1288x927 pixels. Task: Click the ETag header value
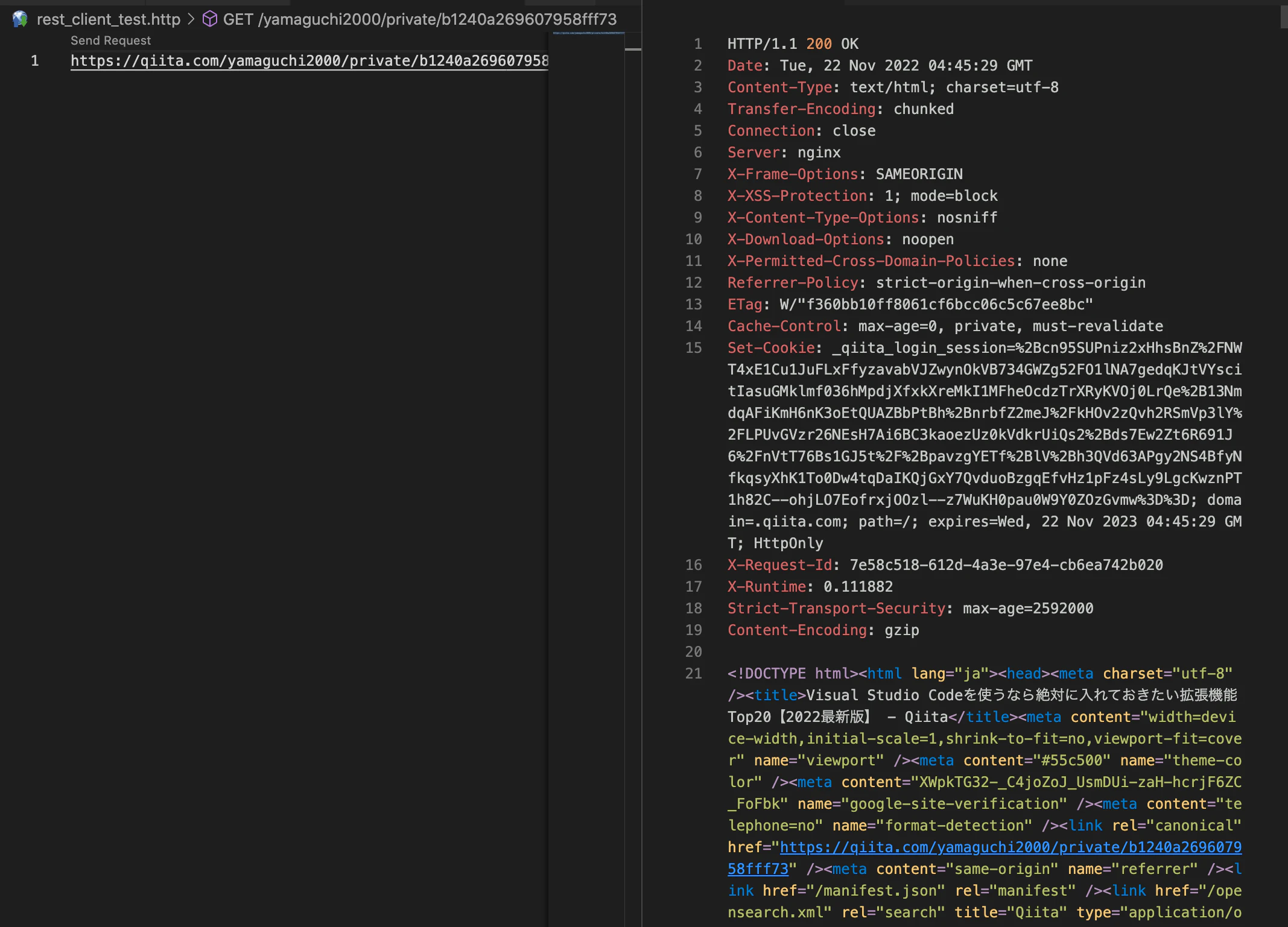pos(936,305)
